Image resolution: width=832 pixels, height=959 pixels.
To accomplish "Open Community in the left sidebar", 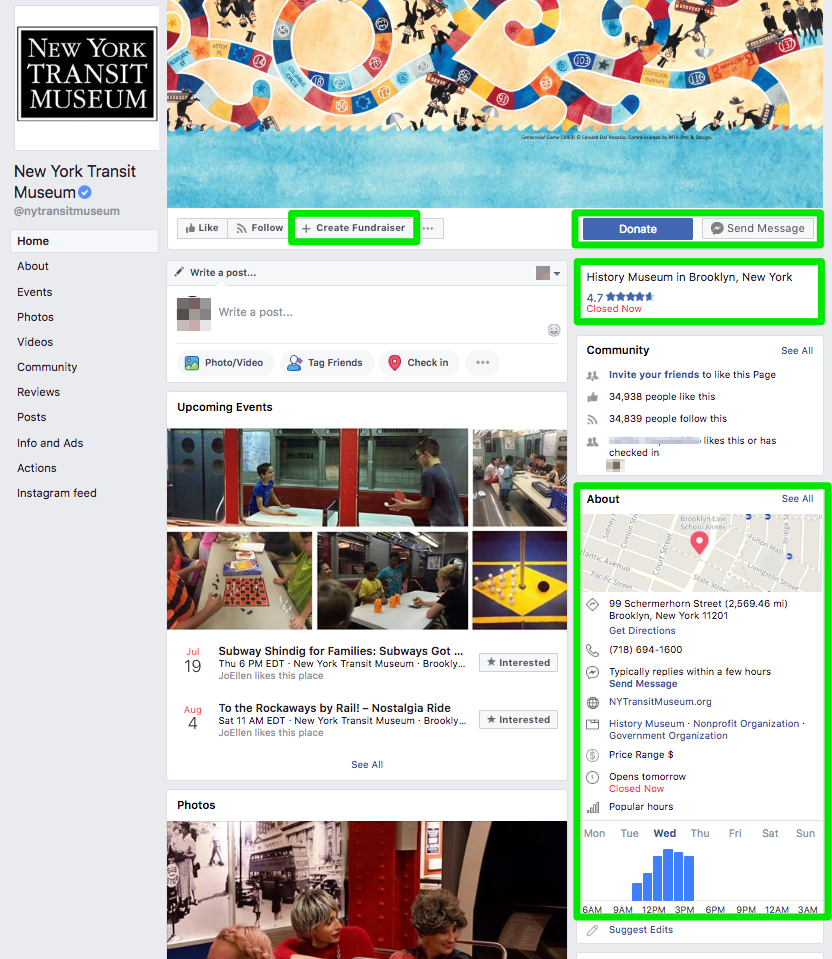I will click(47, 367).
